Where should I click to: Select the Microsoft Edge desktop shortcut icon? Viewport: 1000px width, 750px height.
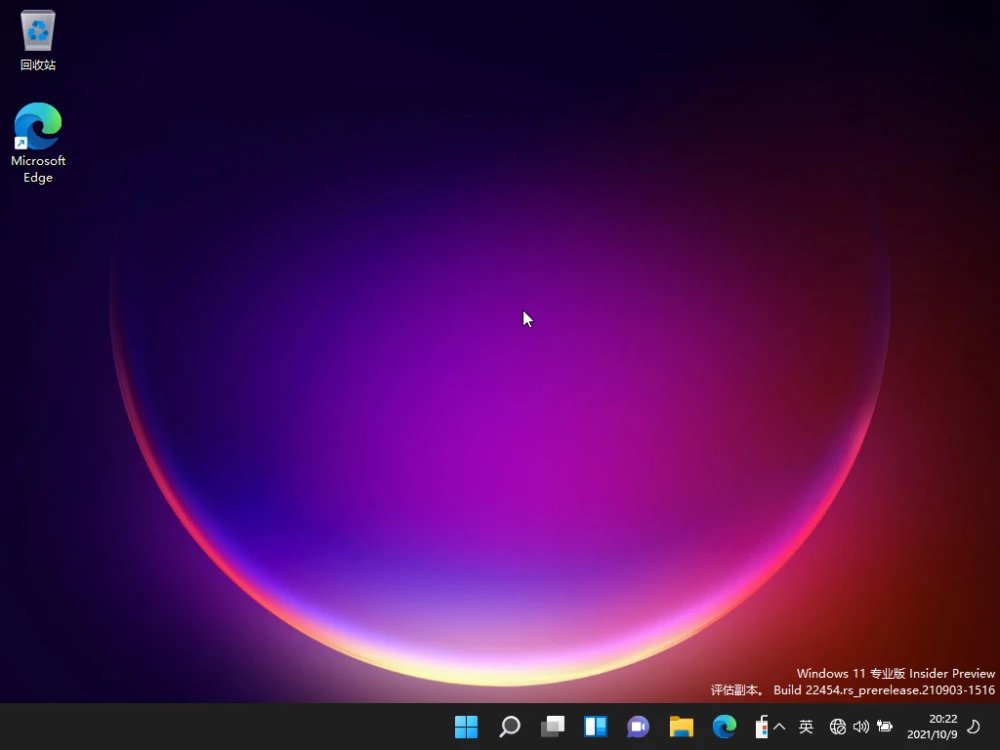38,127
